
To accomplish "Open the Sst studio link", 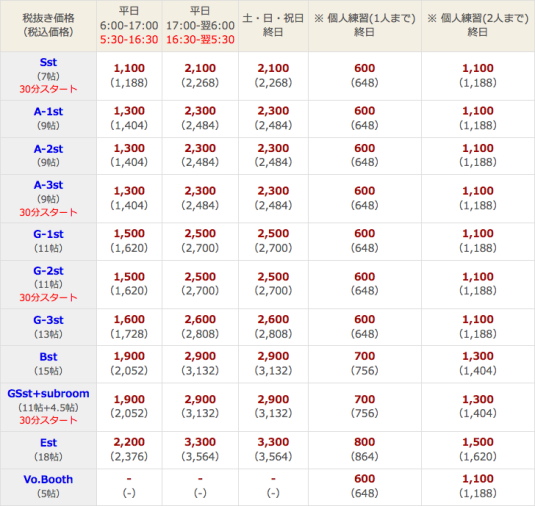I will pos(48,62).
